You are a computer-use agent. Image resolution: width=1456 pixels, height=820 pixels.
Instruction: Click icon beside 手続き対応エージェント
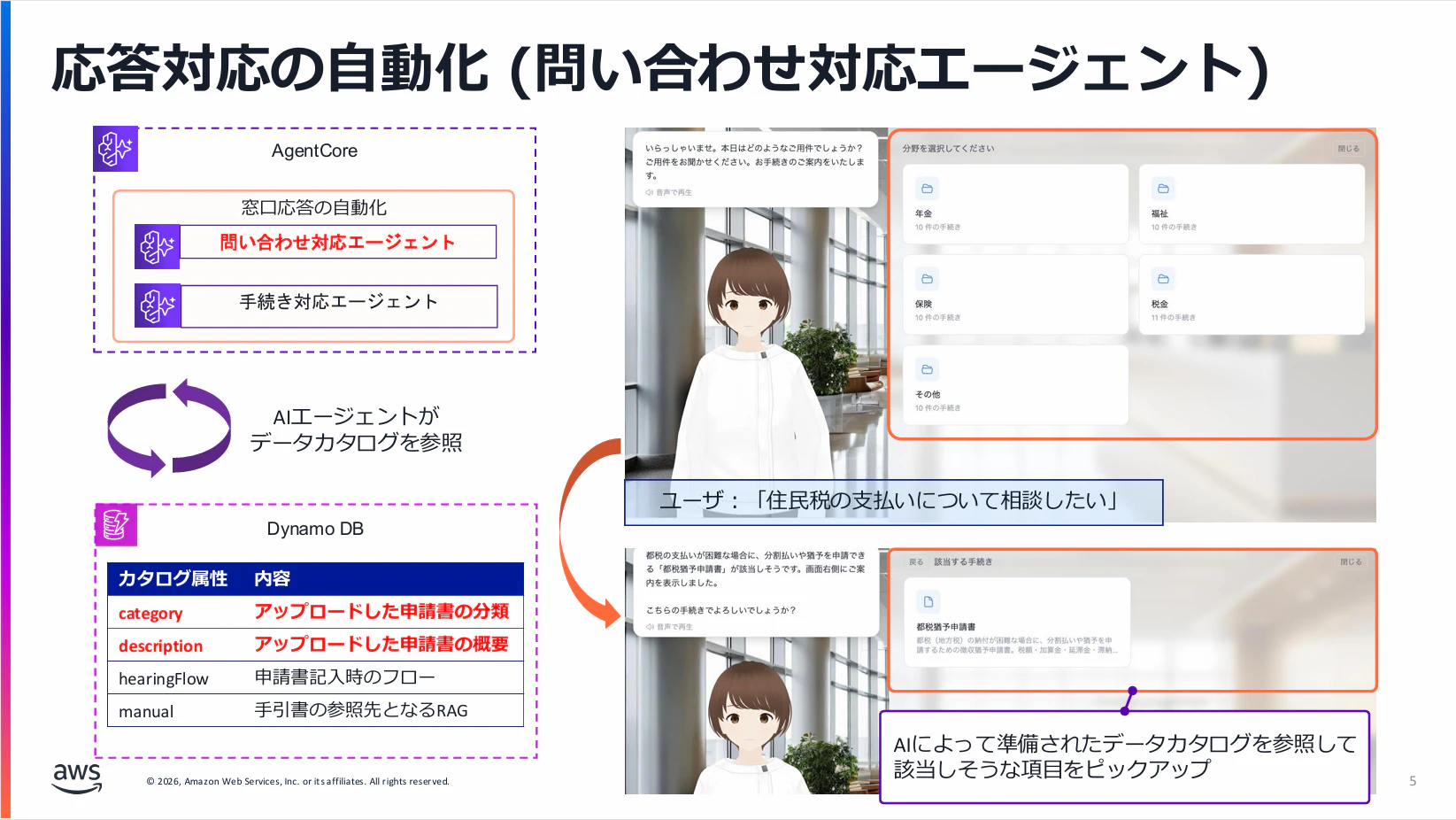point(158,306)
